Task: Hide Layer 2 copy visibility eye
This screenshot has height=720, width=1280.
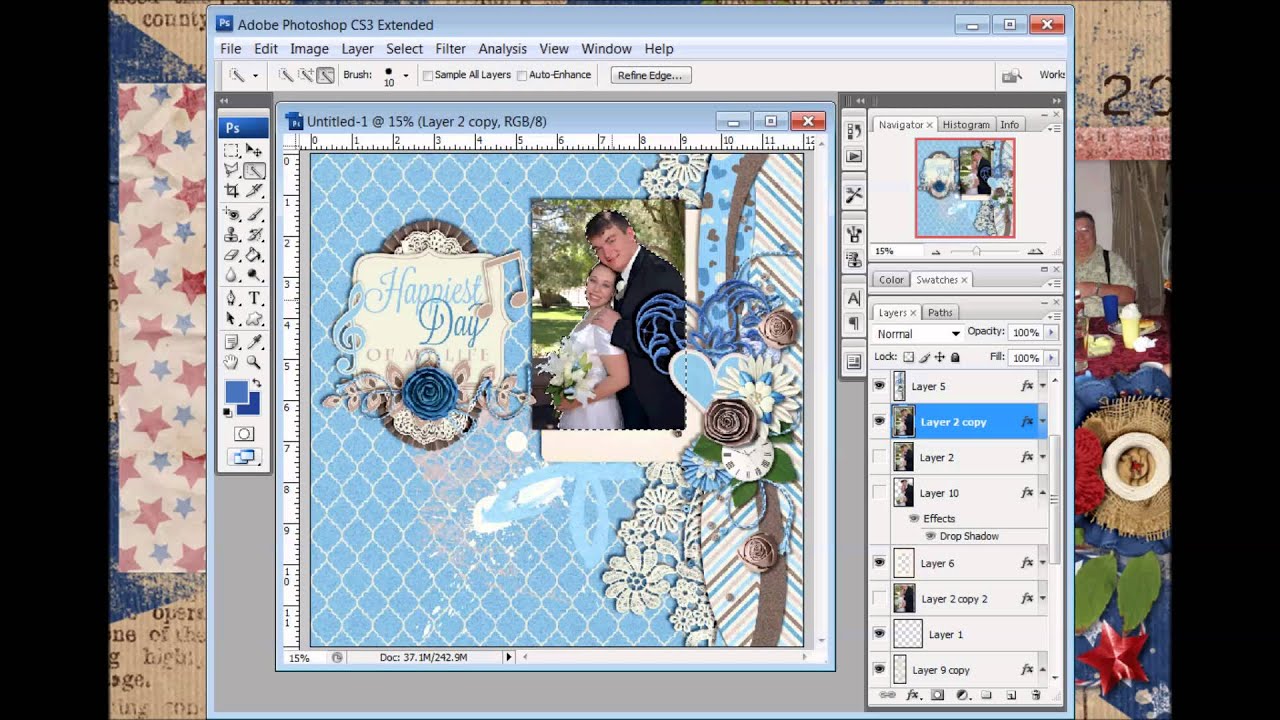Action: point(879,421)
